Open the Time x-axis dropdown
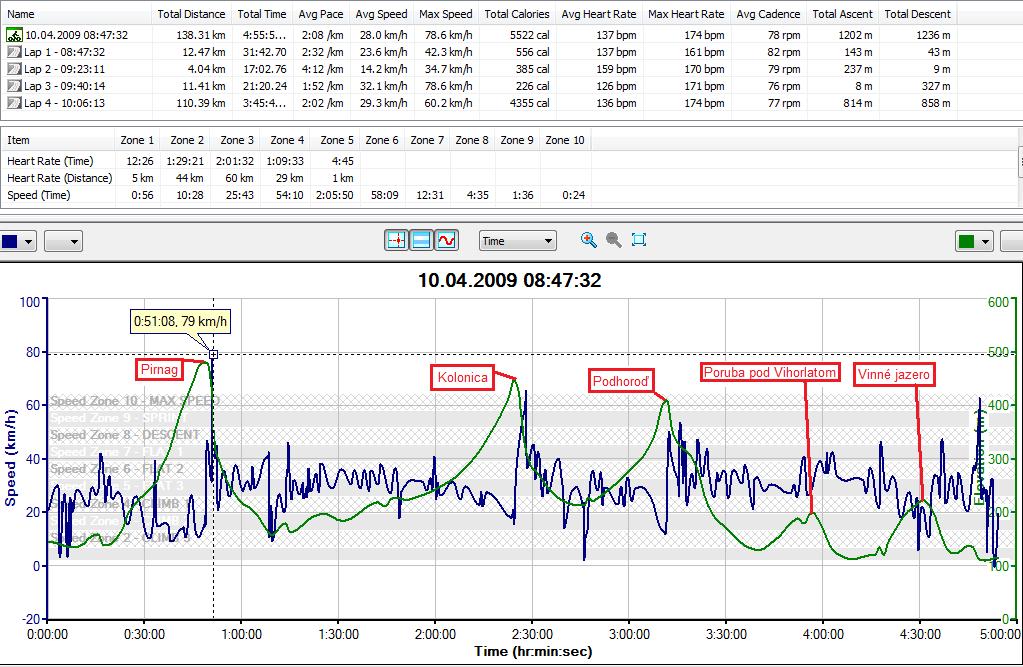The height and width of the screenshot is (667, 1023). click(x=517, y=241)
